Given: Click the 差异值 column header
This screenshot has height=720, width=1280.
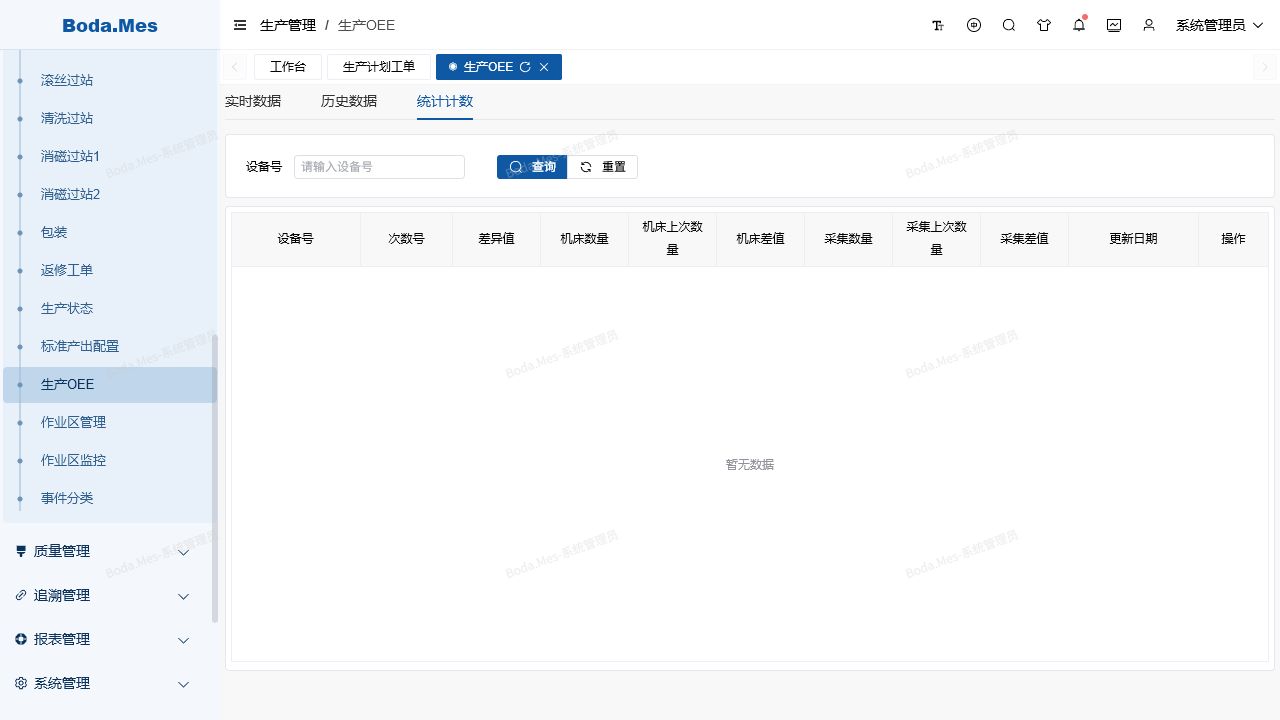Looking at the screenshot, I should (497, 239).
